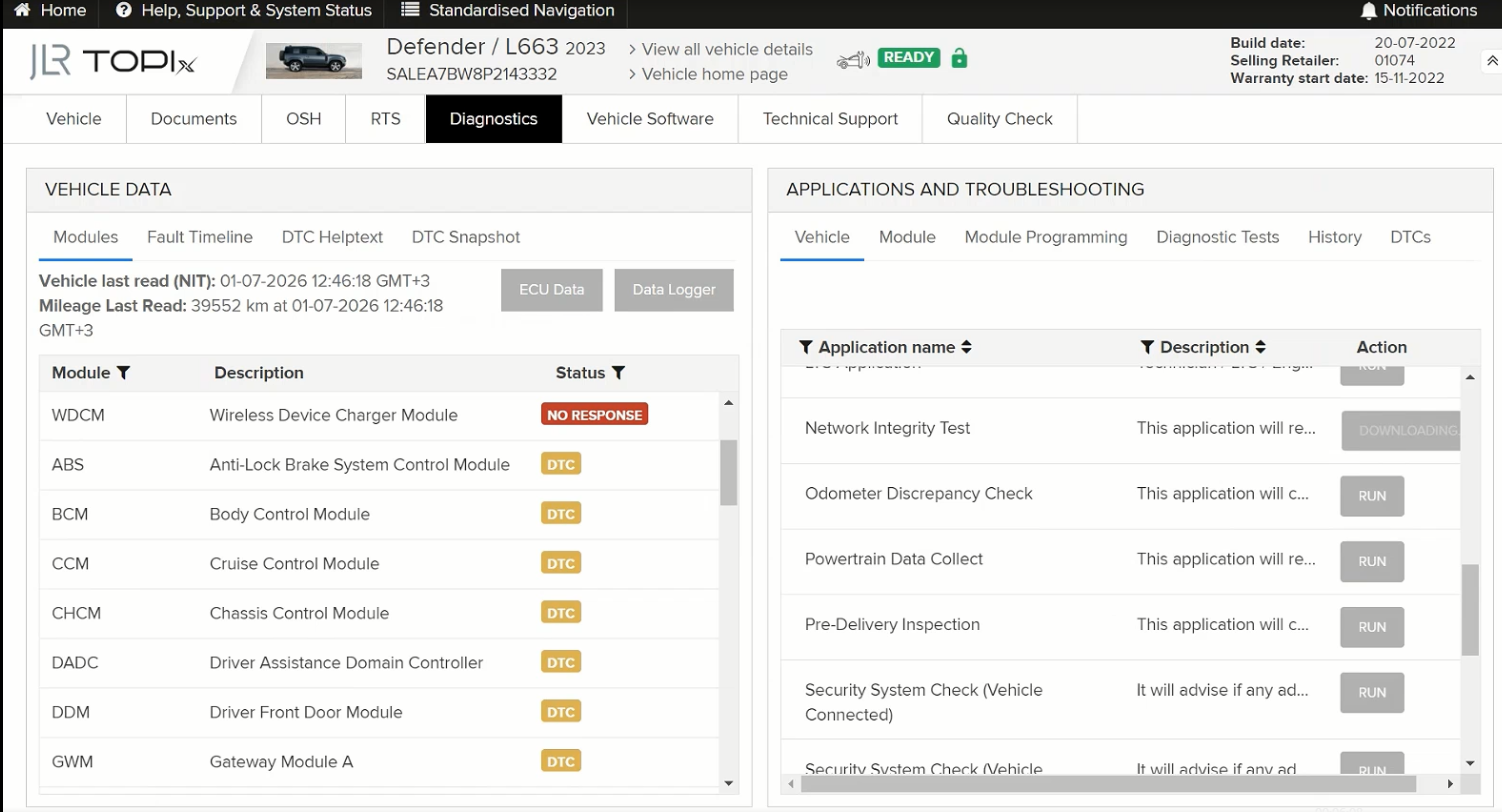Run the Odometer Discrepancy Check
Screen dimensions: 1502x812
tap(1372, 496)
